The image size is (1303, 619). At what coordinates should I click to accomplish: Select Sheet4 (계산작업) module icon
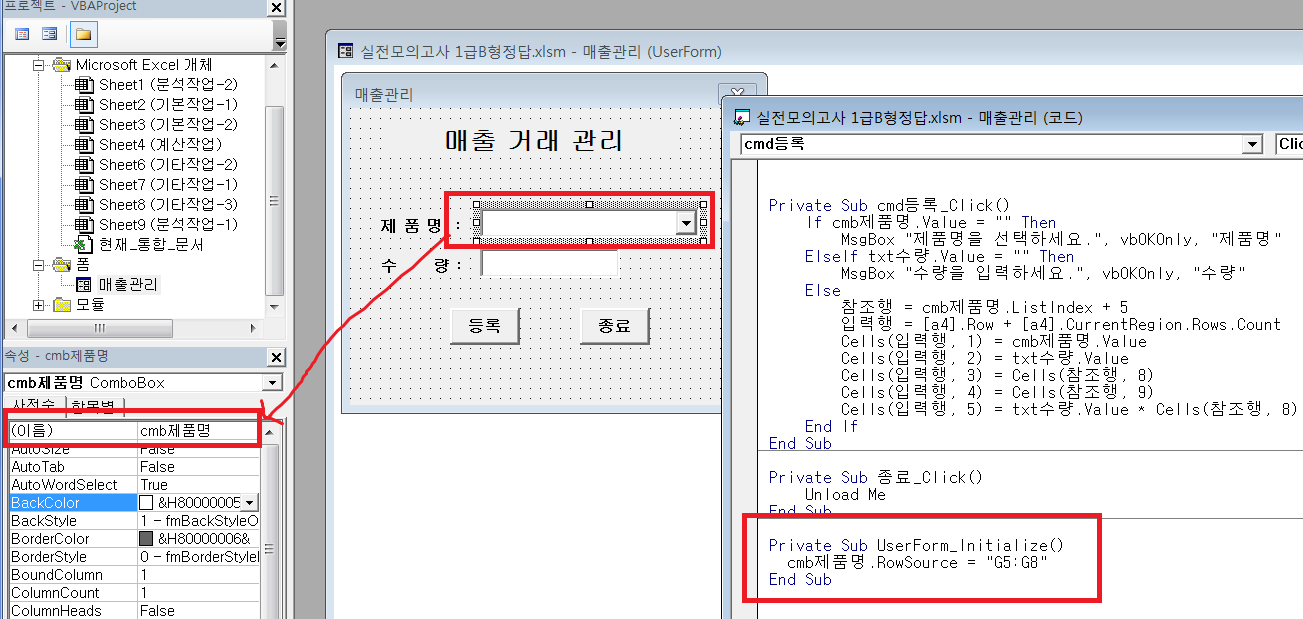click(x=84, y=145)
